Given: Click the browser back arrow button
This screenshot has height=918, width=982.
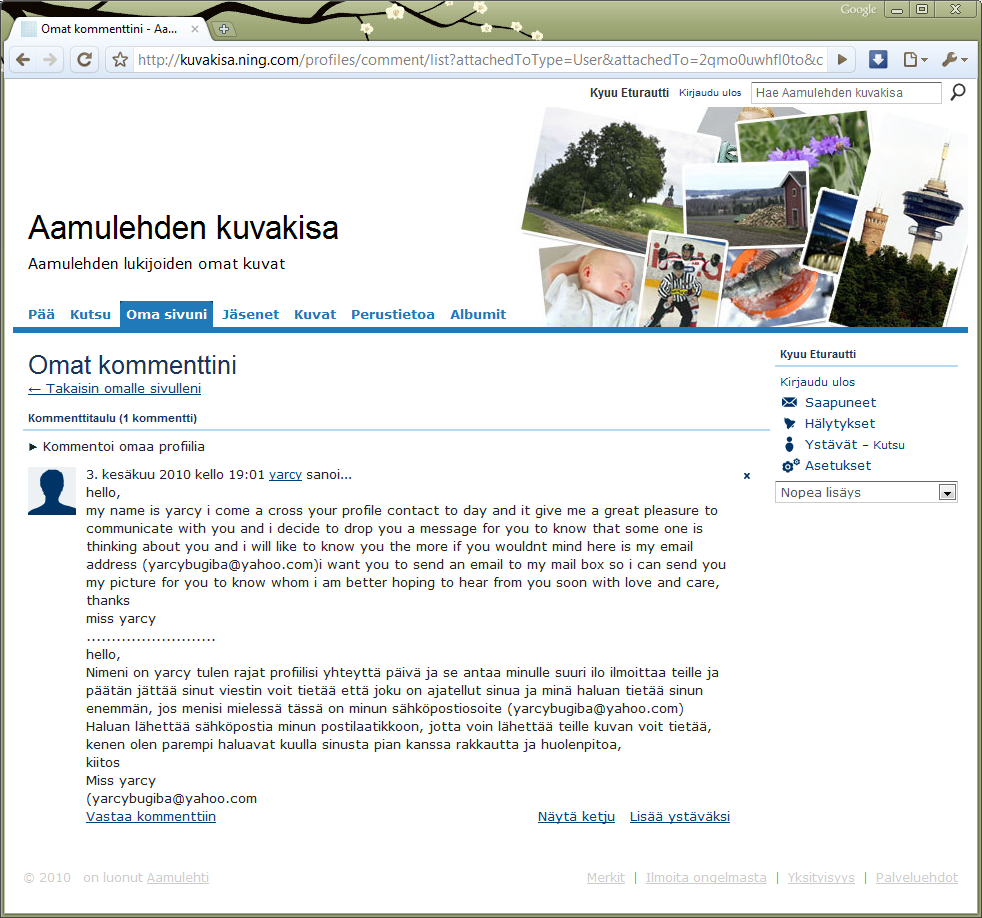Looking at the screenshot, I should point(23,60).
